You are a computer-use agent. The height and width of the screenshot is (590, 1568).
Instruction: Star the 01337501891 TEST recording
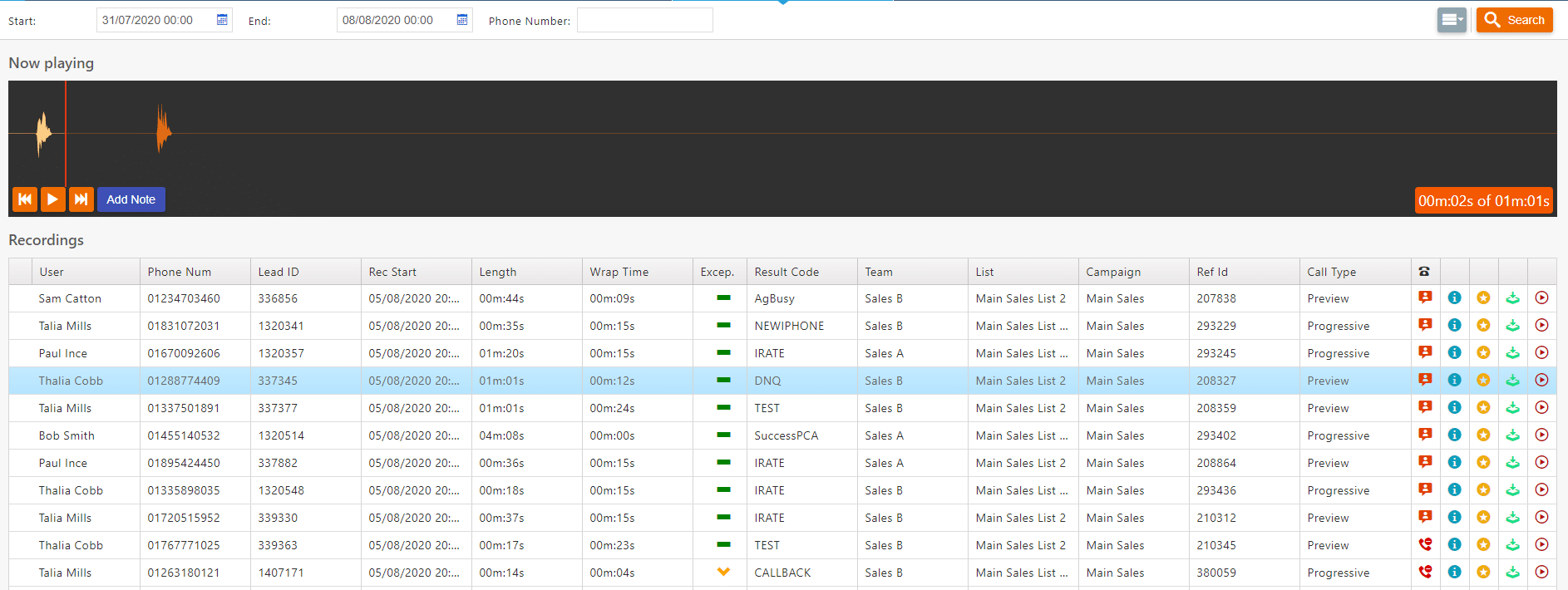click(x=1483, y=407)
